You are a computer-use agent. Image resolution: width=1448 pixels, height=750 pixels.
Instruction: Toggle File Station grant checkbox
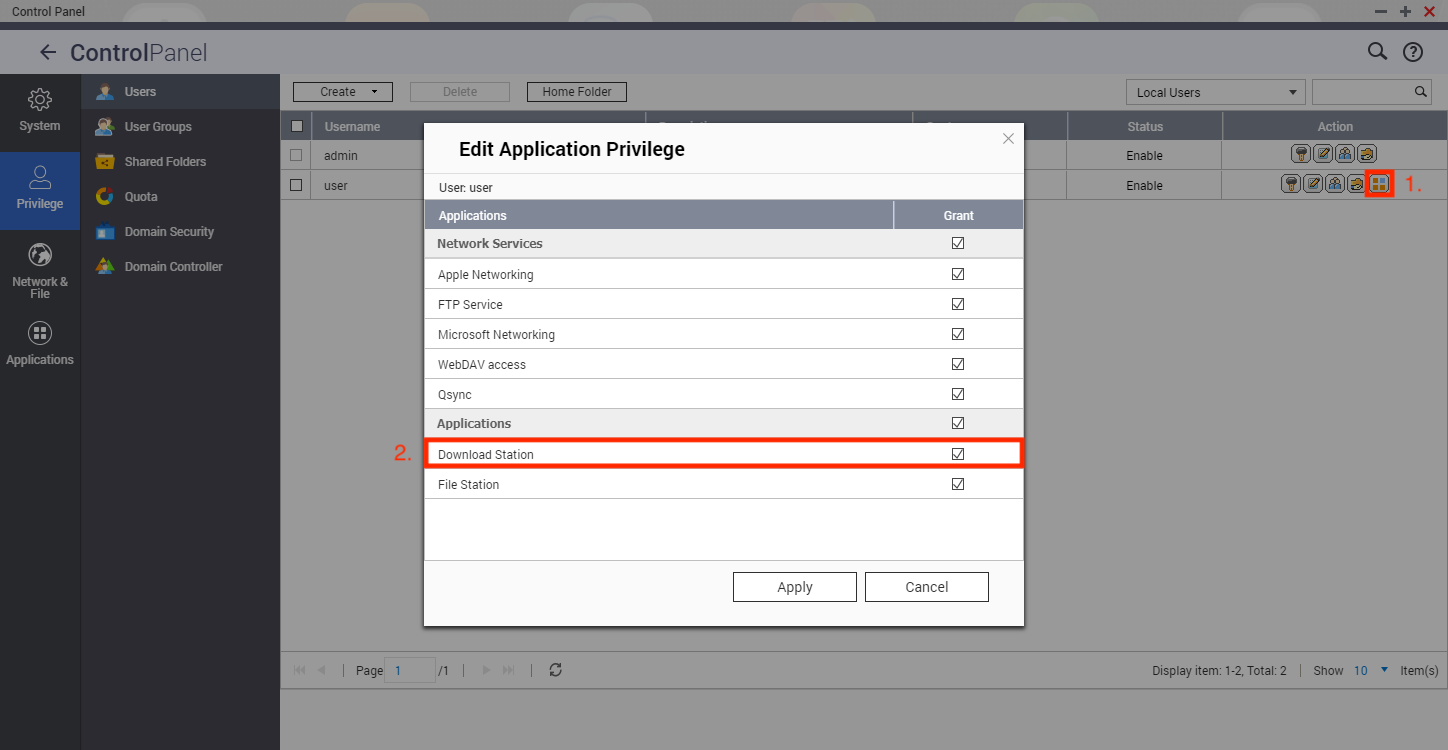click(958, 484)
